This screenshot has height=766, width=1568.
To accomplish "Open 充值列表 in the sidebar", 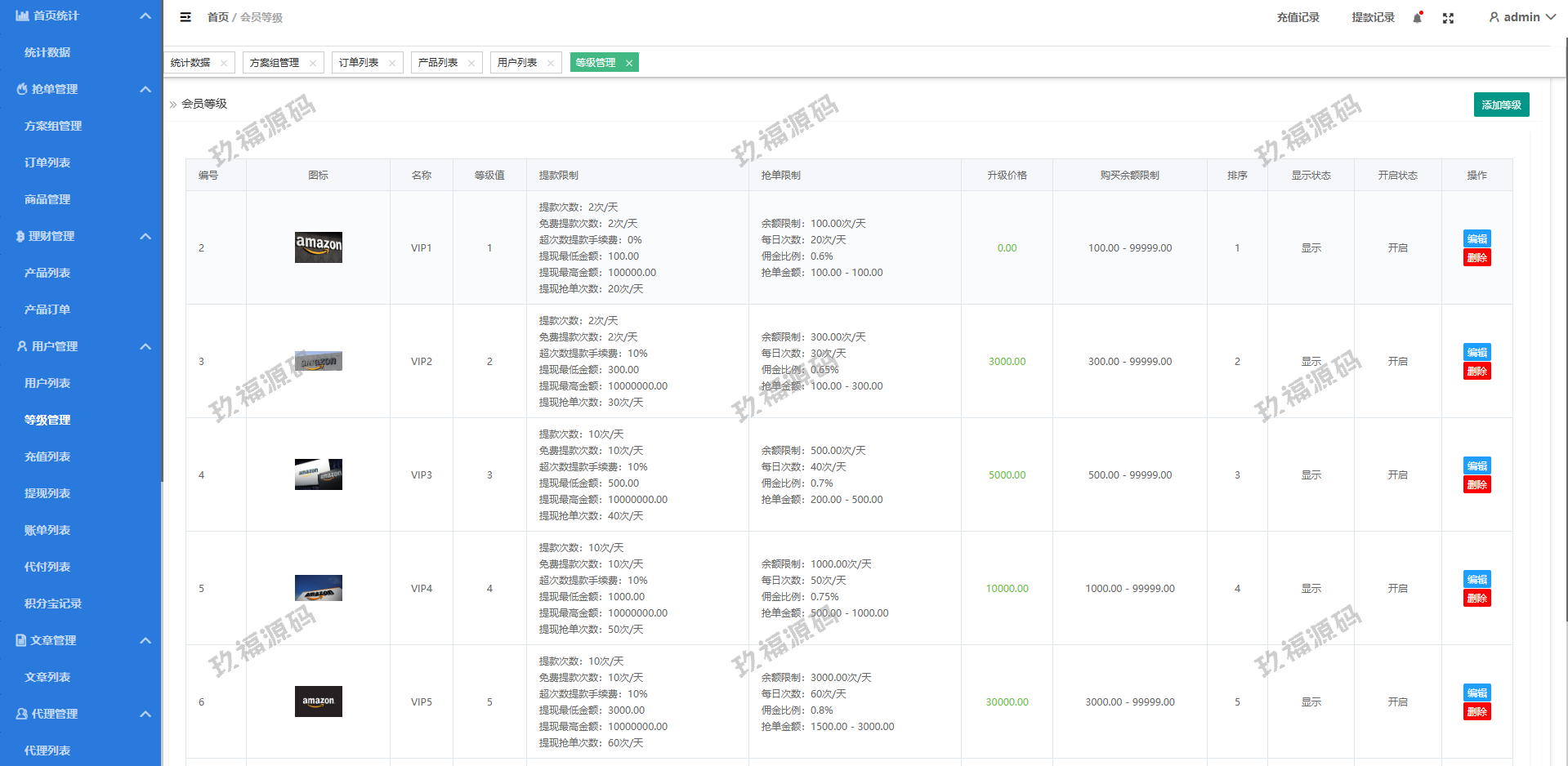I will tap(47, 456).
